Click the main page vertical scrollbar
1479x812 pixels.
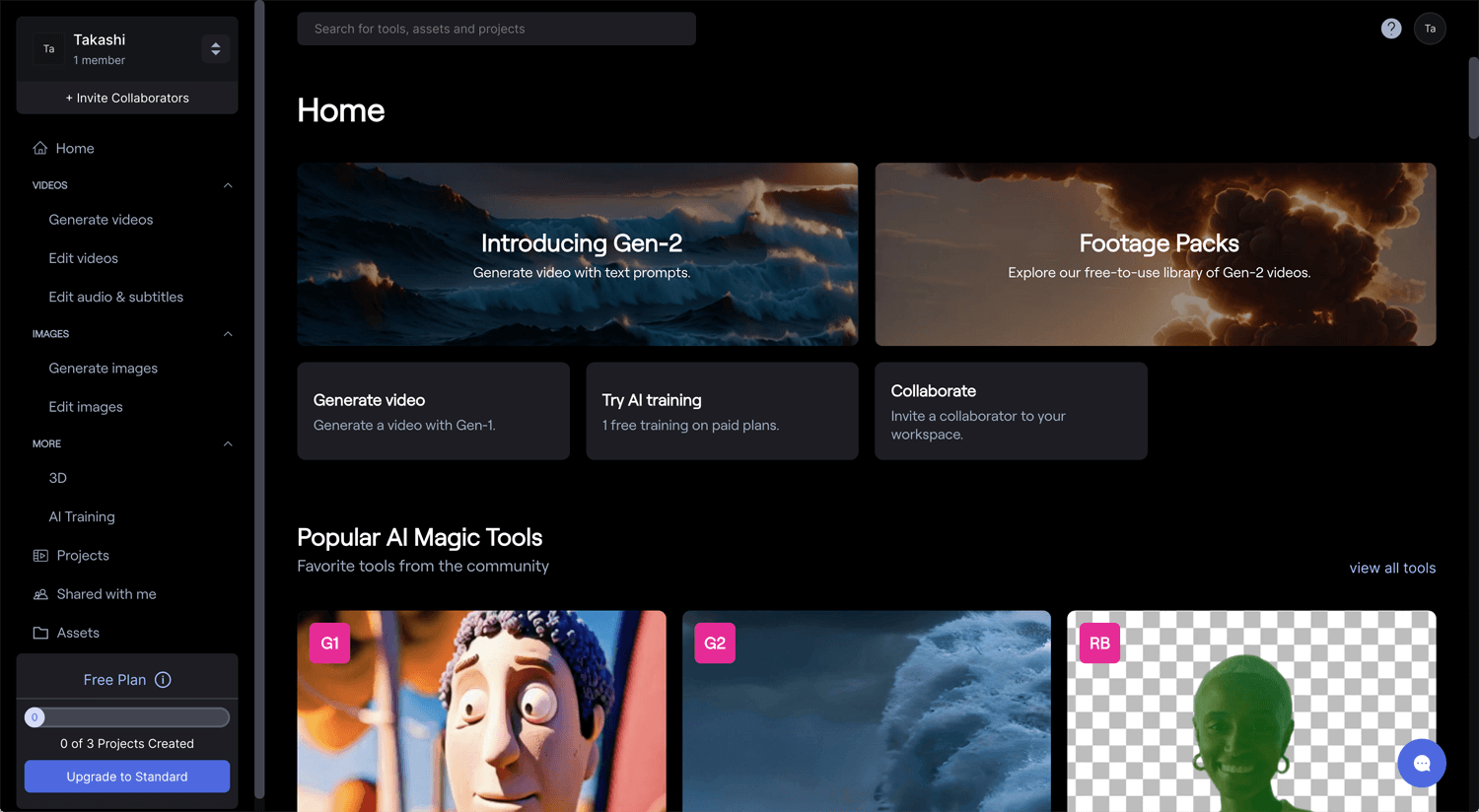1473,99
